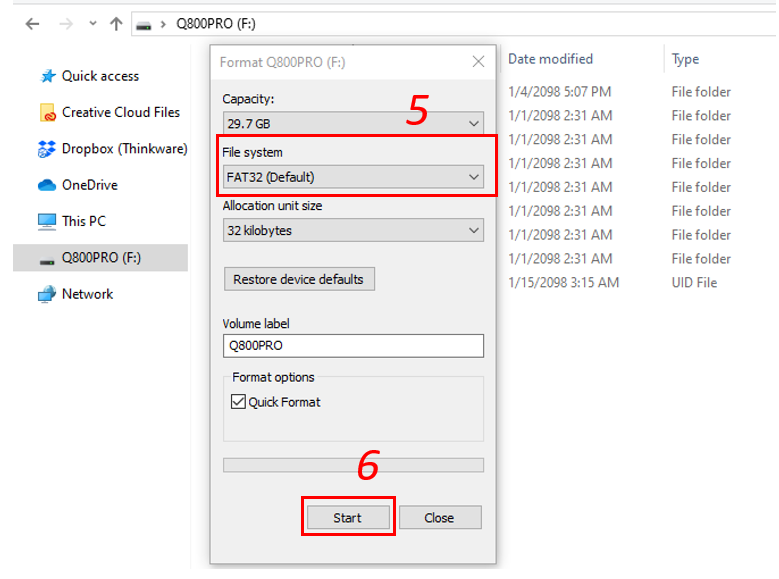
Task: Click the Creative Cloud Files icon
Action: [x=47, y=112]
